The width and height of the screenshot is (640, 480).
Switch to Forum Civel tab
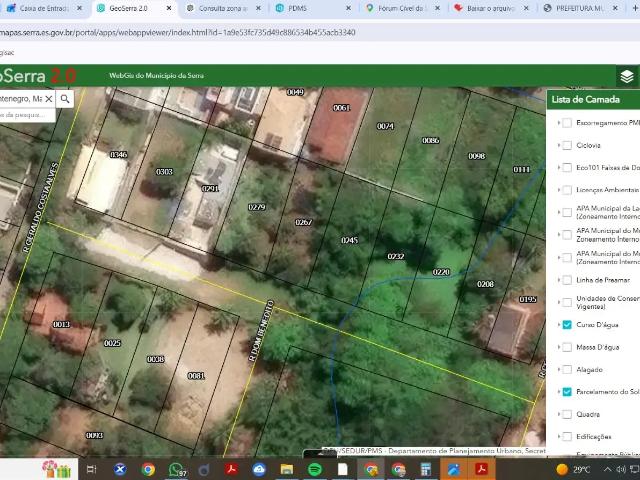coord(402,8)
